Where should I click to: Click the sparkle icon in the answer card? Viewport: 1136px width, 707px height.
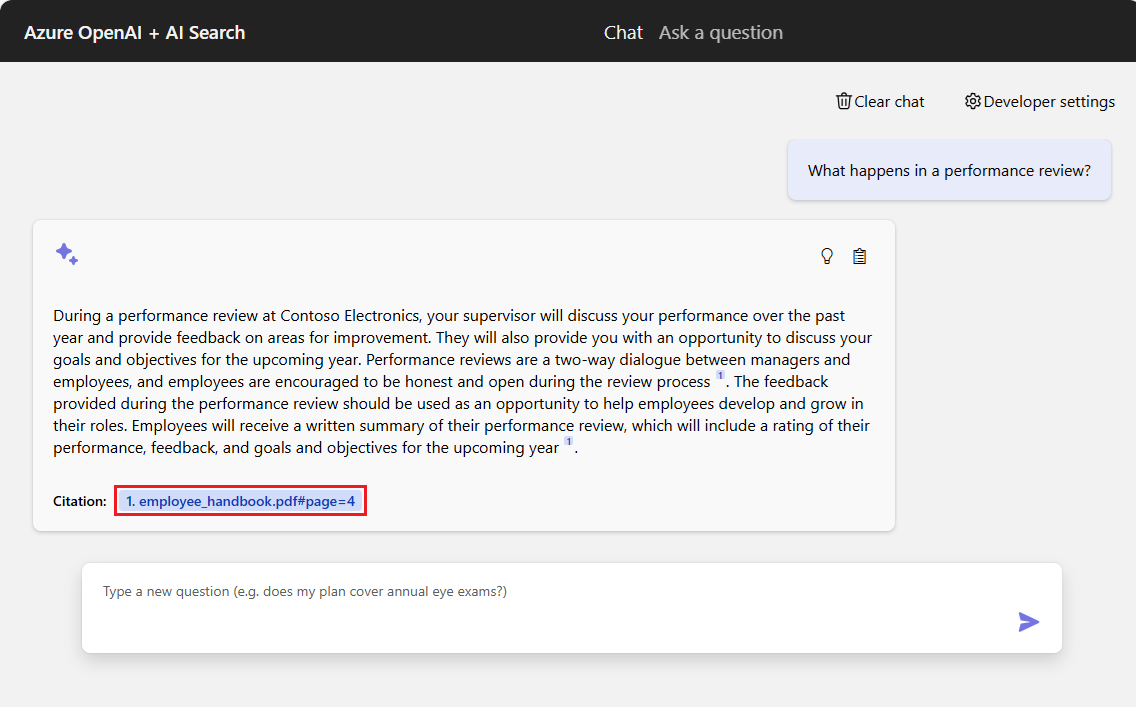coord(67,254)
